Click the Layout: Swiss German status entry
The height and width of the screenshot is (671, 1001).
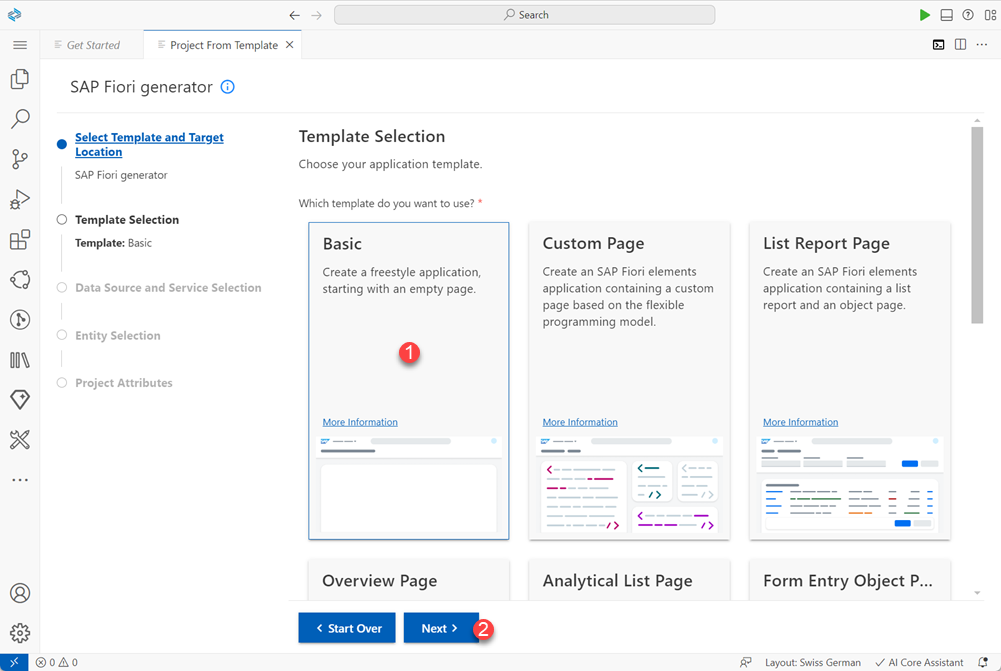coord(813,662)
